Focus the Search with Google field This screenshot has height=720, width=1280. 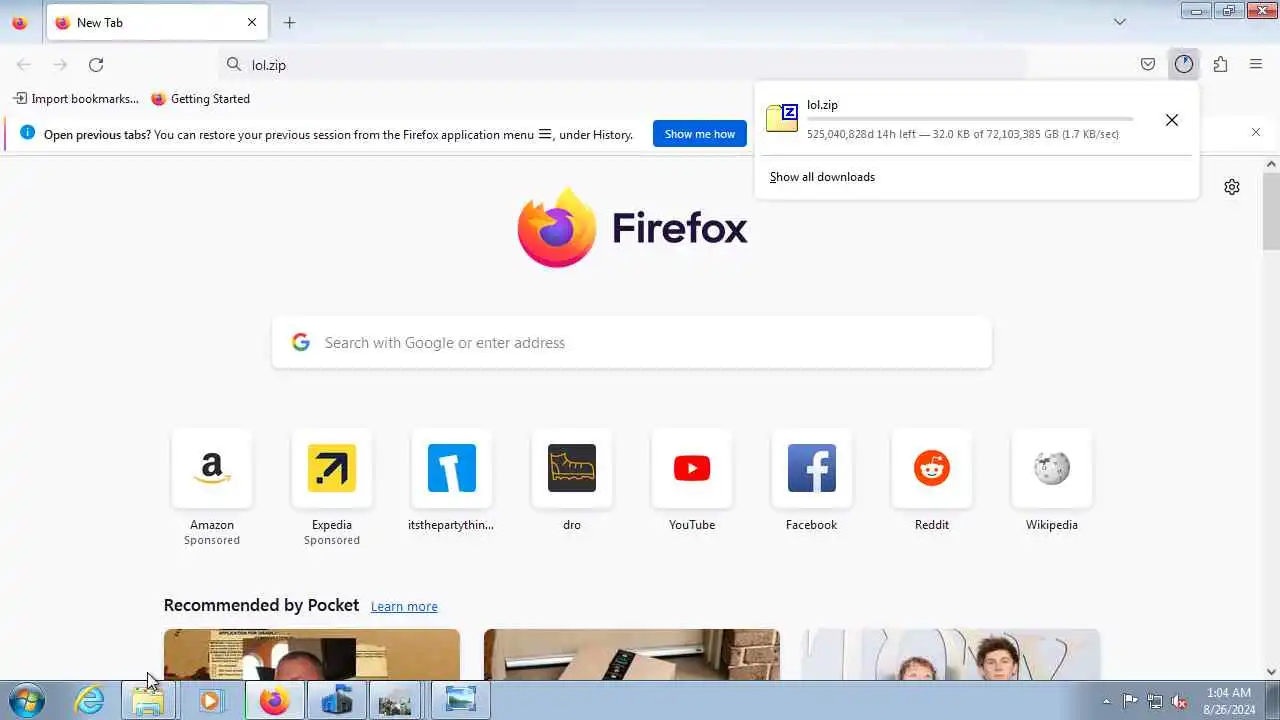coord(632,343)
